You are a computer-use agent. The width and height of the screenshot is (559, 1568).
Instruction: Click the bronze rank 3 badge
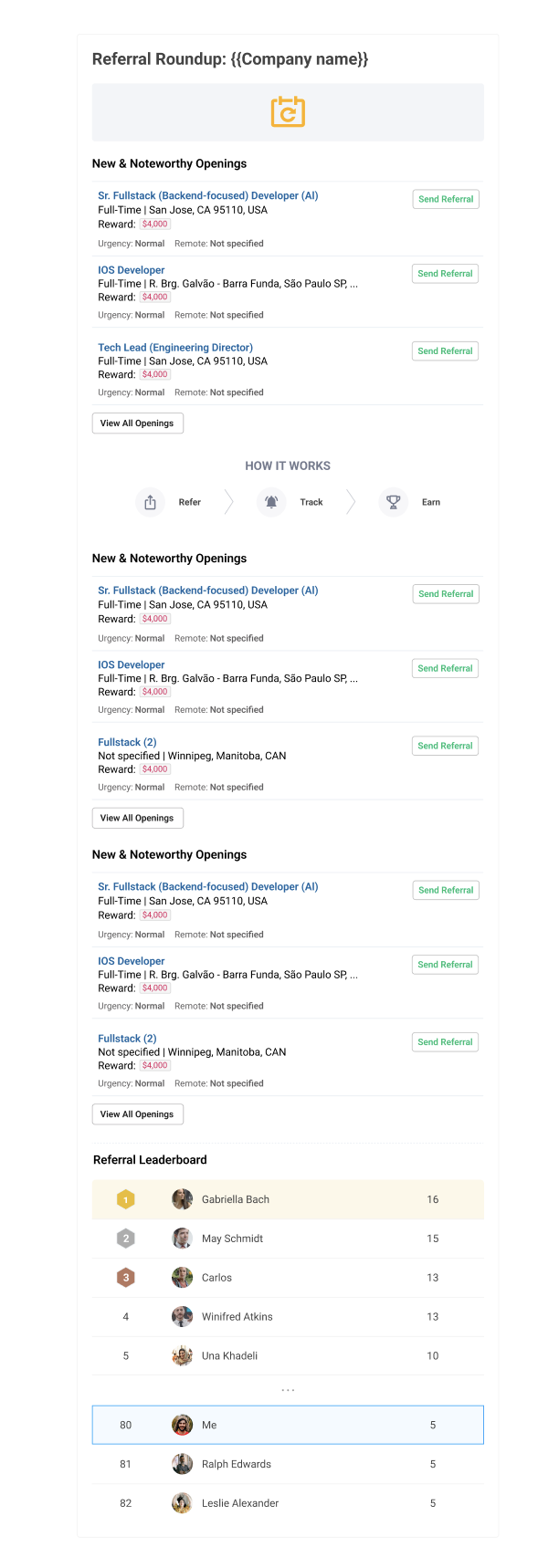click(x=126, y=1278)
